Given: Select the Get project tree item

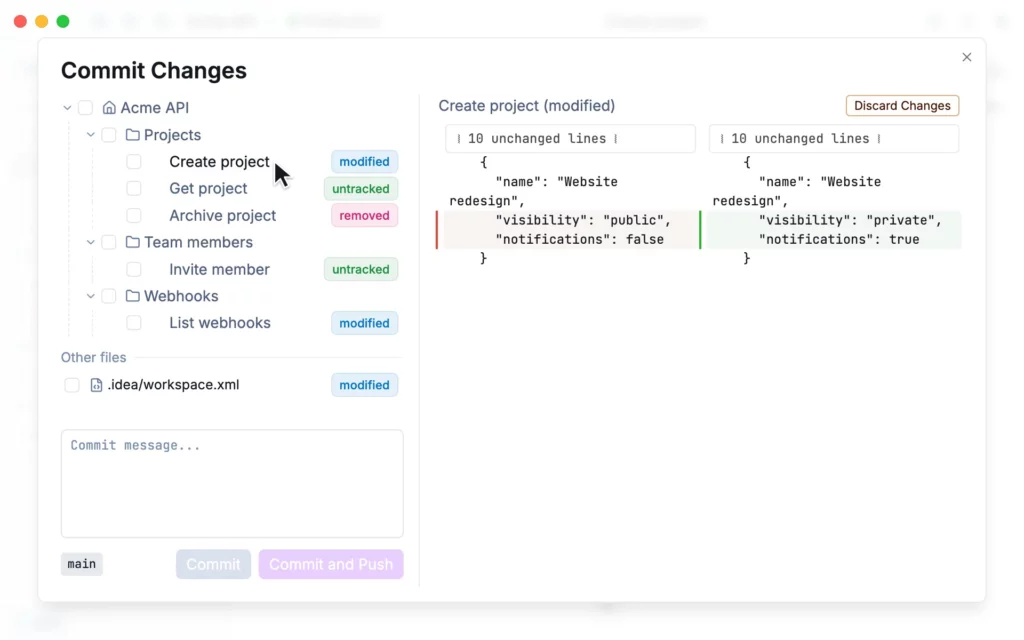Looking at the screenshot, I should pyautogui.click(x=208, y=189).
